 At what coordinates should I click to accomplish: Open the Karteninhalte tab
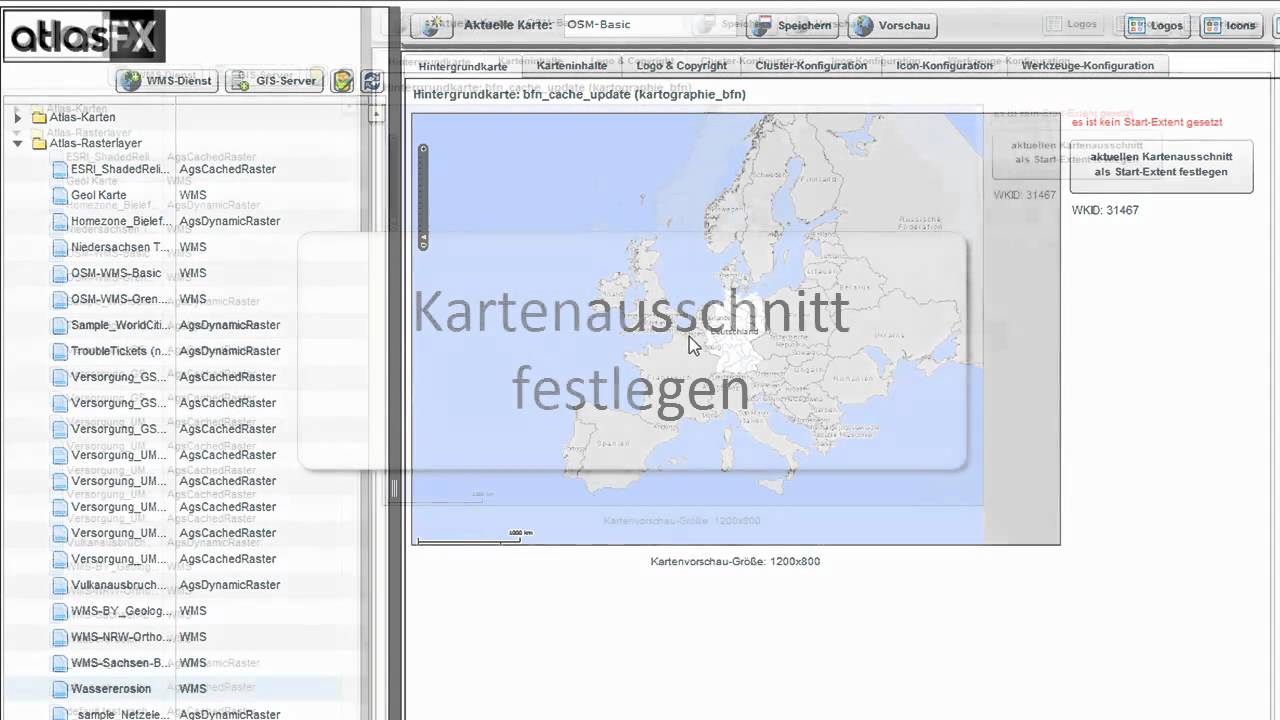coord(571,66)
